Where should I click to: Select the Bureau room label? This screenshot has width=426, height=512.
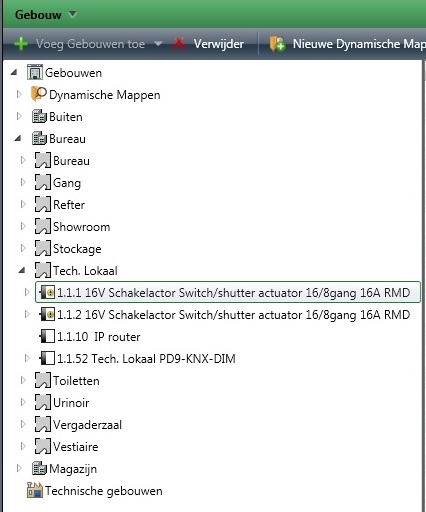(71, 161)
